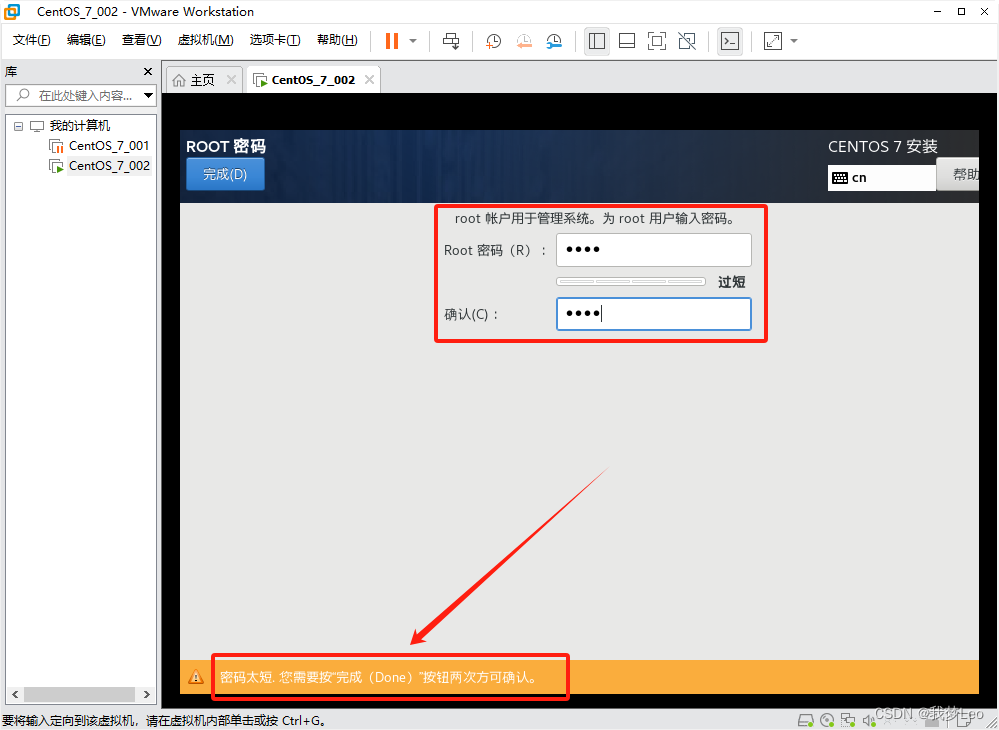Click the warning triangle in the orange bar
The height and width of the screenshot is (730, 999).
pyautogui.click(x=196, y=676)
